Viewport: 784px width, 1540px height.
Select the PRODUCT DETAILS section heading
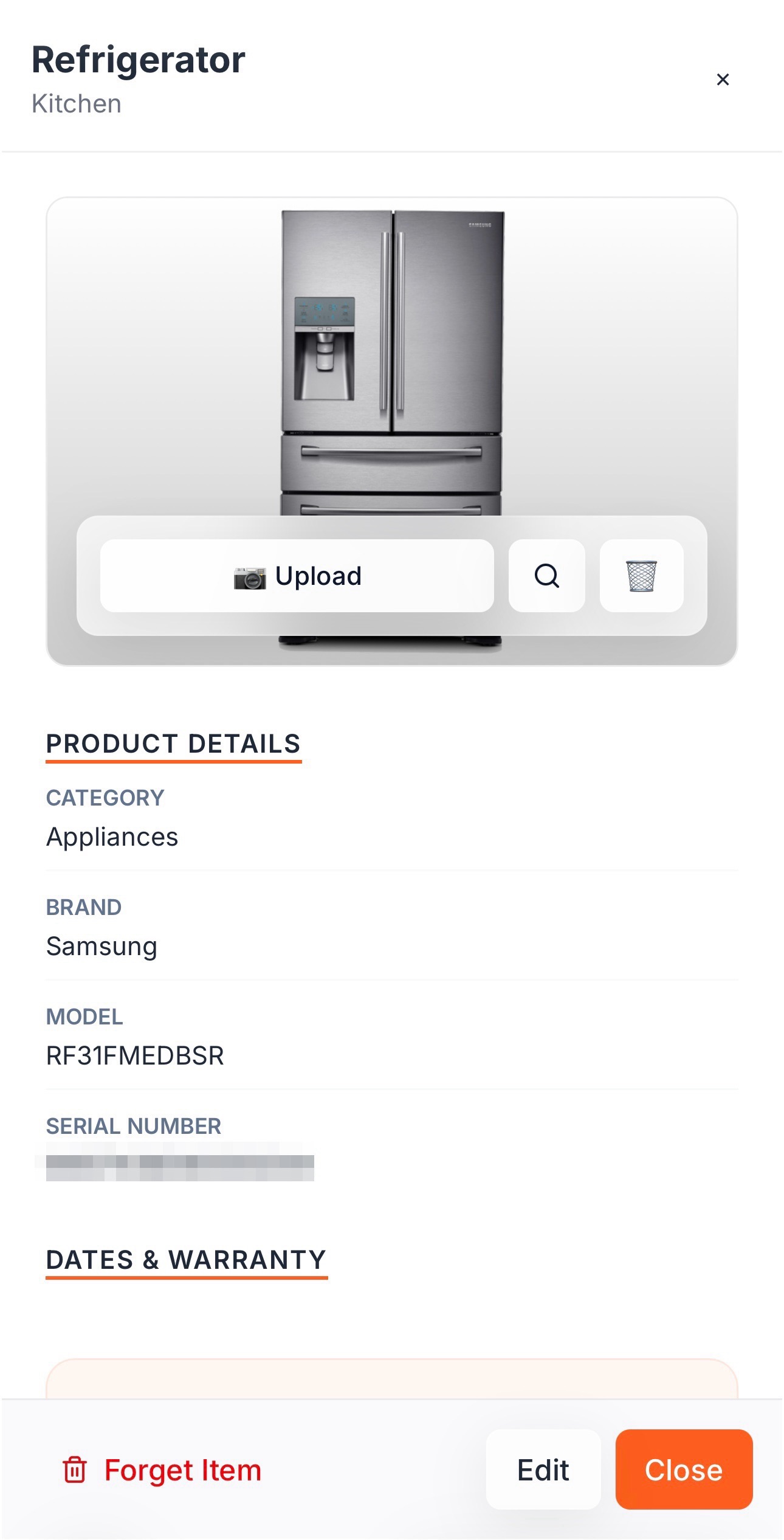(173, 744)
